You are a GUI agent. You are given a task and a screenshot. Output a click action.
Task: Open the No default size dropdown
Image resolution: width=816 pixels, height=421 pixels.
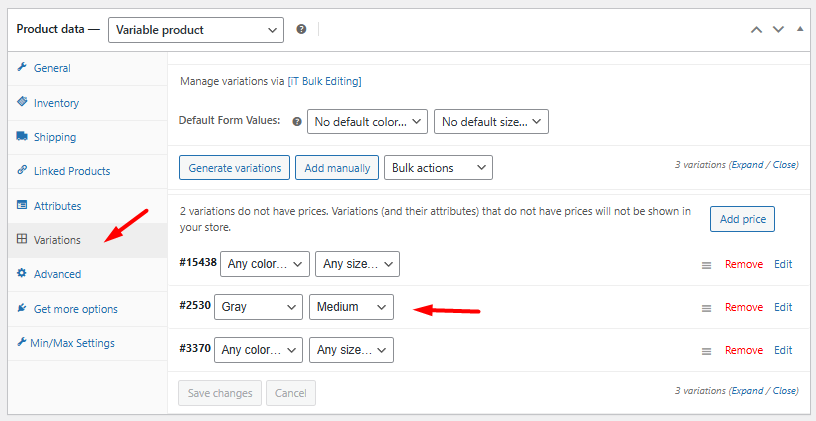491,121
